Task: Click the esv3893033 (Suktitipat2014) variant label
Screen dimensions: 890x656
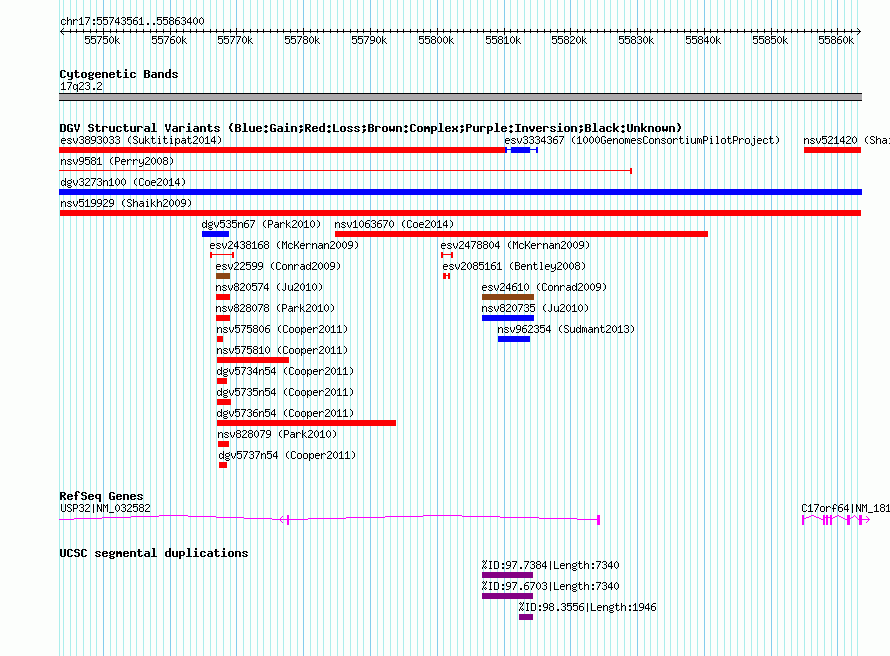Action: click(141, 140)
